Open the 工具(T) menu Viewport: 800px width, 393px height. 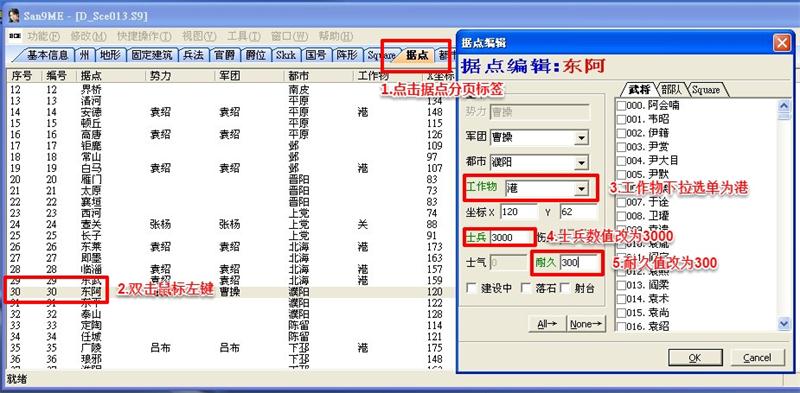coord(243,37)
